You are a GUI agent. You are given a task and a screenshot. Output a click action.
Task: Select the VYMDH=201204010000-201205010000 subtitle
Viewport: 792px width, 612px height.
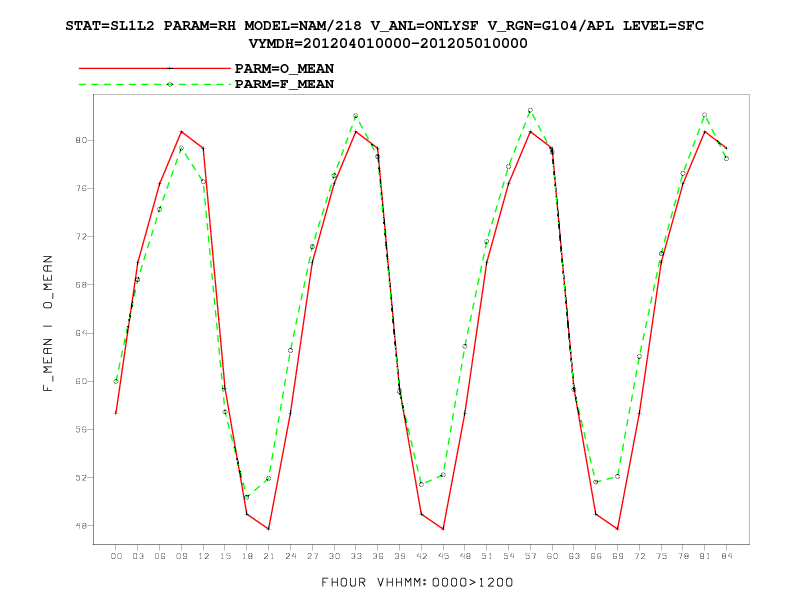(x=388, y=43)
